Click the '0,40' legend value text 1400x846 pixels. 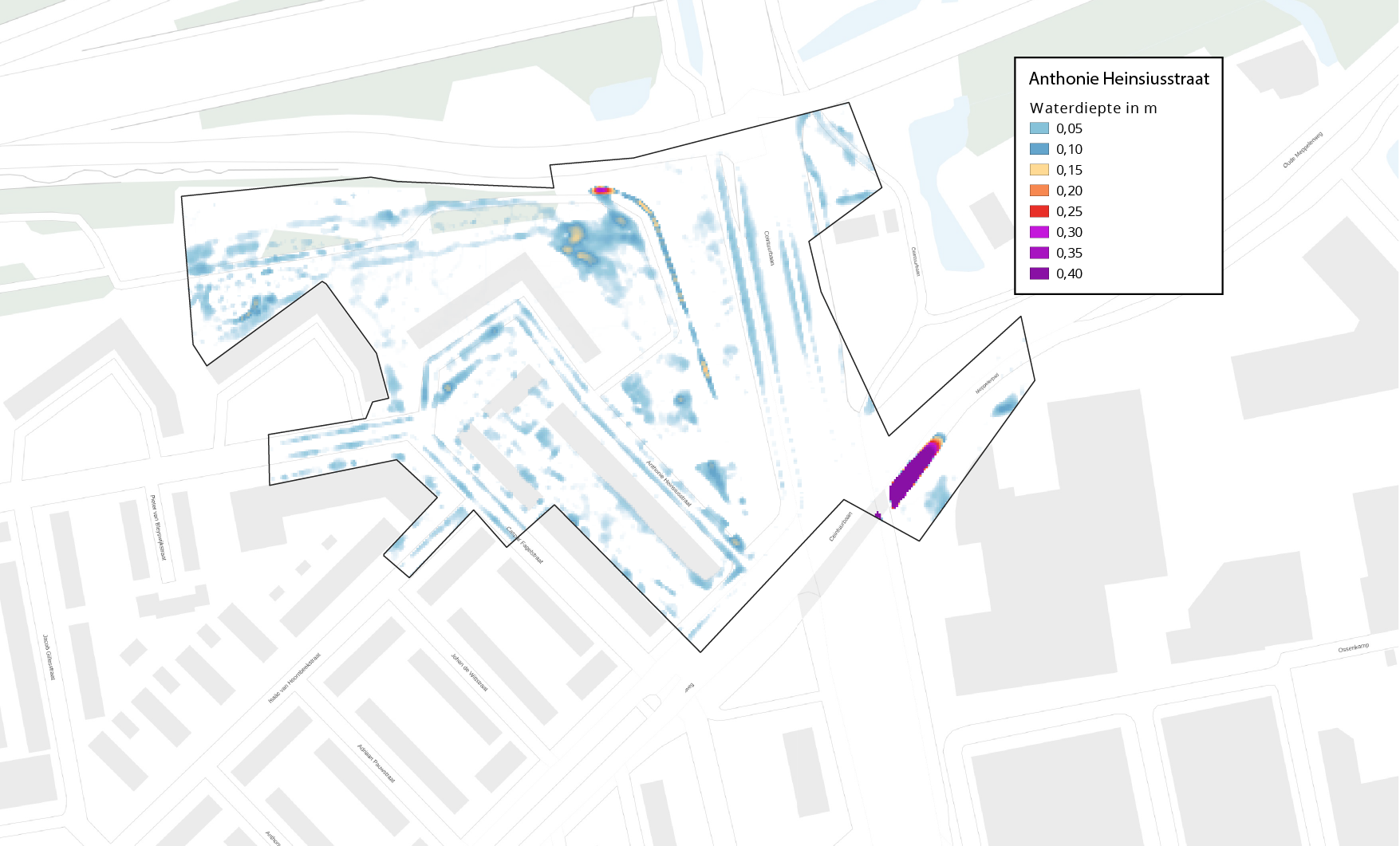point(1069,273)
